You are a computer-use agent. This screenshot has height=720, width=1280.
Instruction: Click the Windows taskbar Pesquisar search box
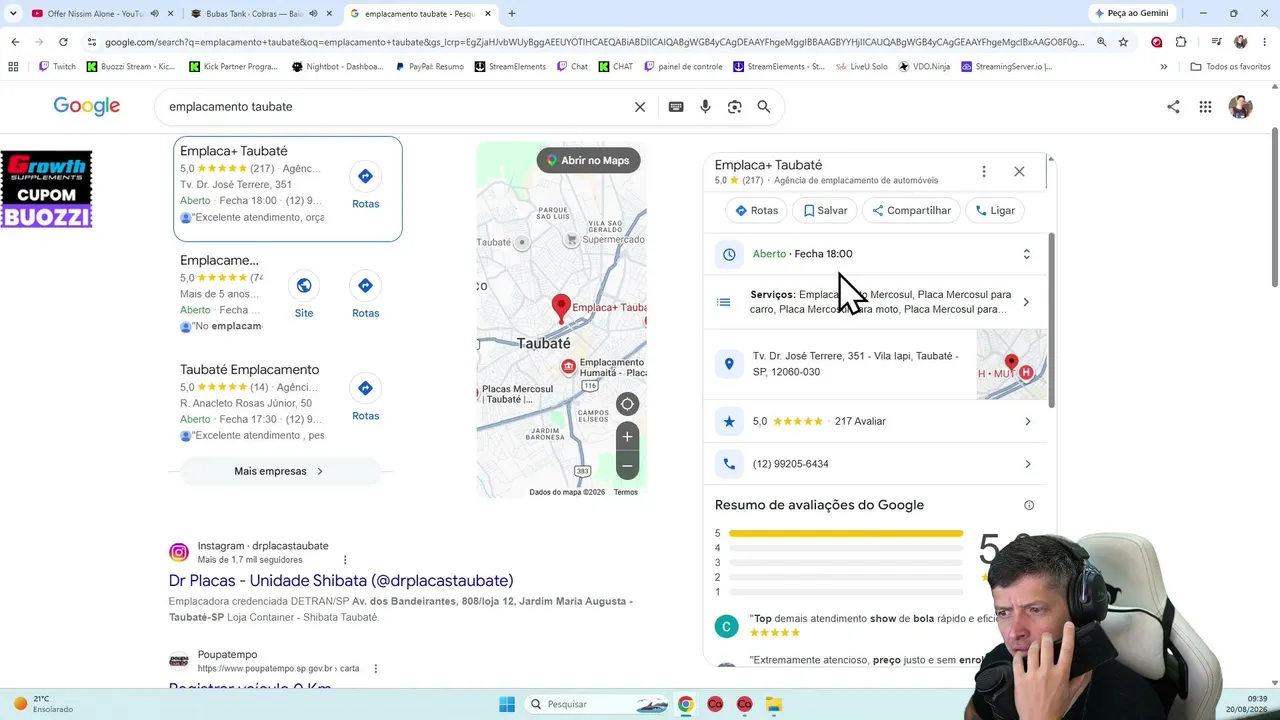[x=597, y=704]
